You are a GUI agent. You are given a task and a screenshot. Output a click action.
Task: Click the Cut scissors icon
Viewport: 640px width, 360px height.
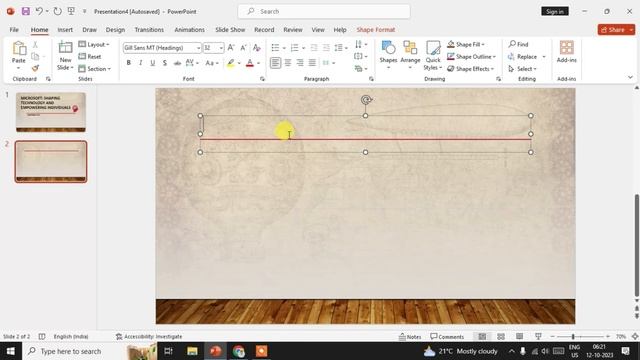35,44
